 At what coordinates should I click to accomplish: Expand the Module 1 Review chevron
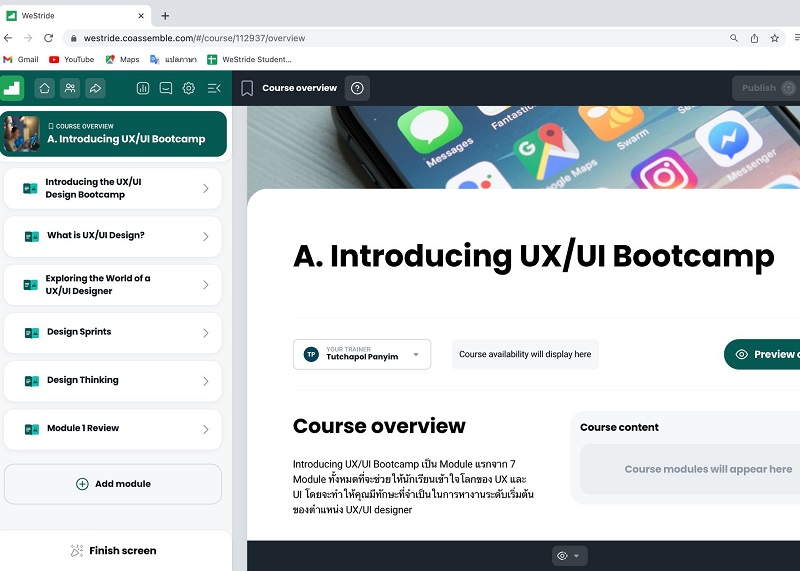pyautogui.click(x=206, y=429)
